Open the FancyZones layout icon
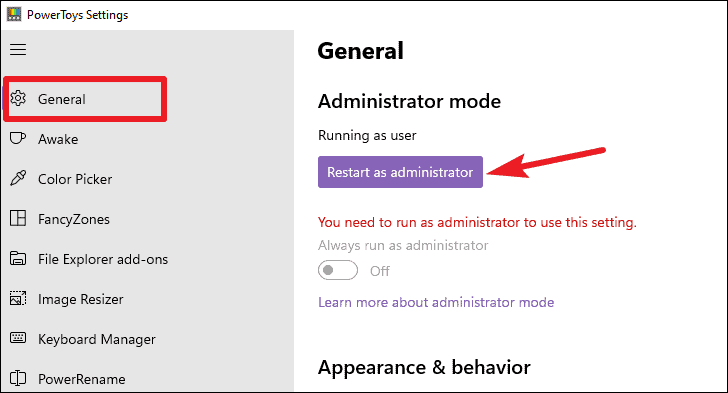 click(x=18, y=218)
